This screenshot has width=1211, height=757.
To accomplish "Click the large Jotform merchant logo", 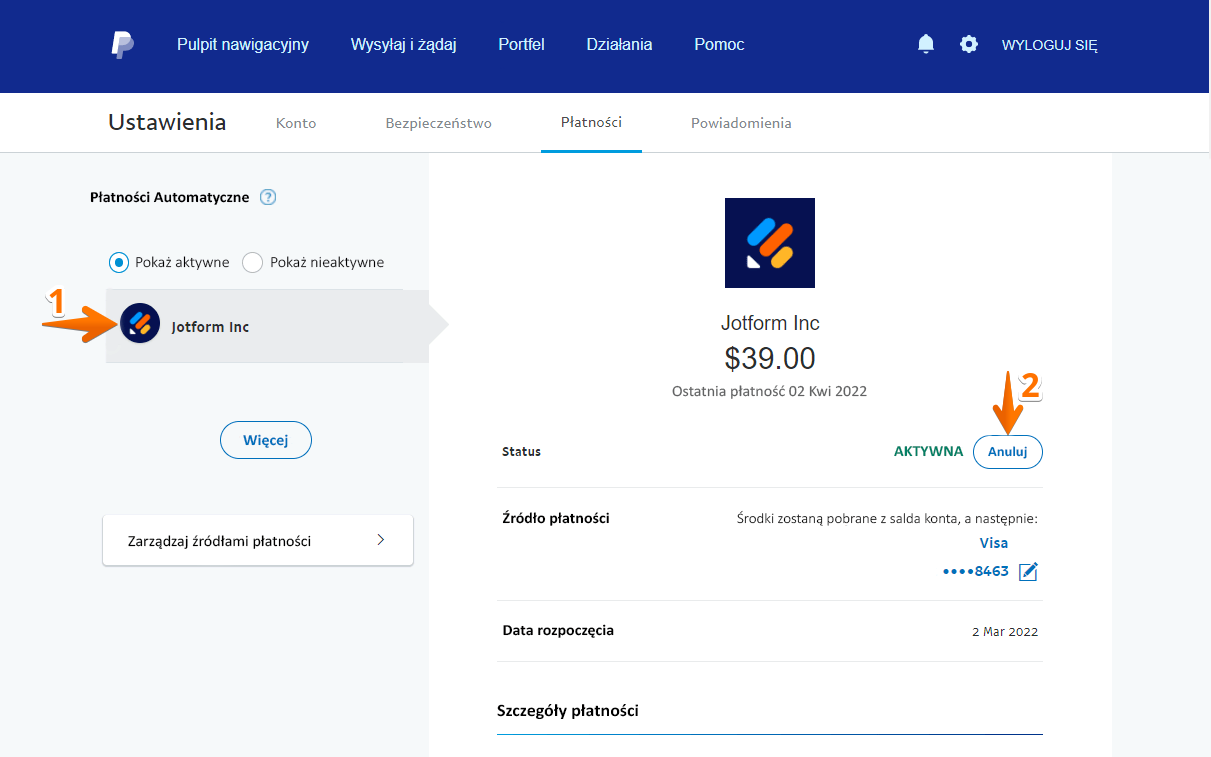I will tap(769, 243).
